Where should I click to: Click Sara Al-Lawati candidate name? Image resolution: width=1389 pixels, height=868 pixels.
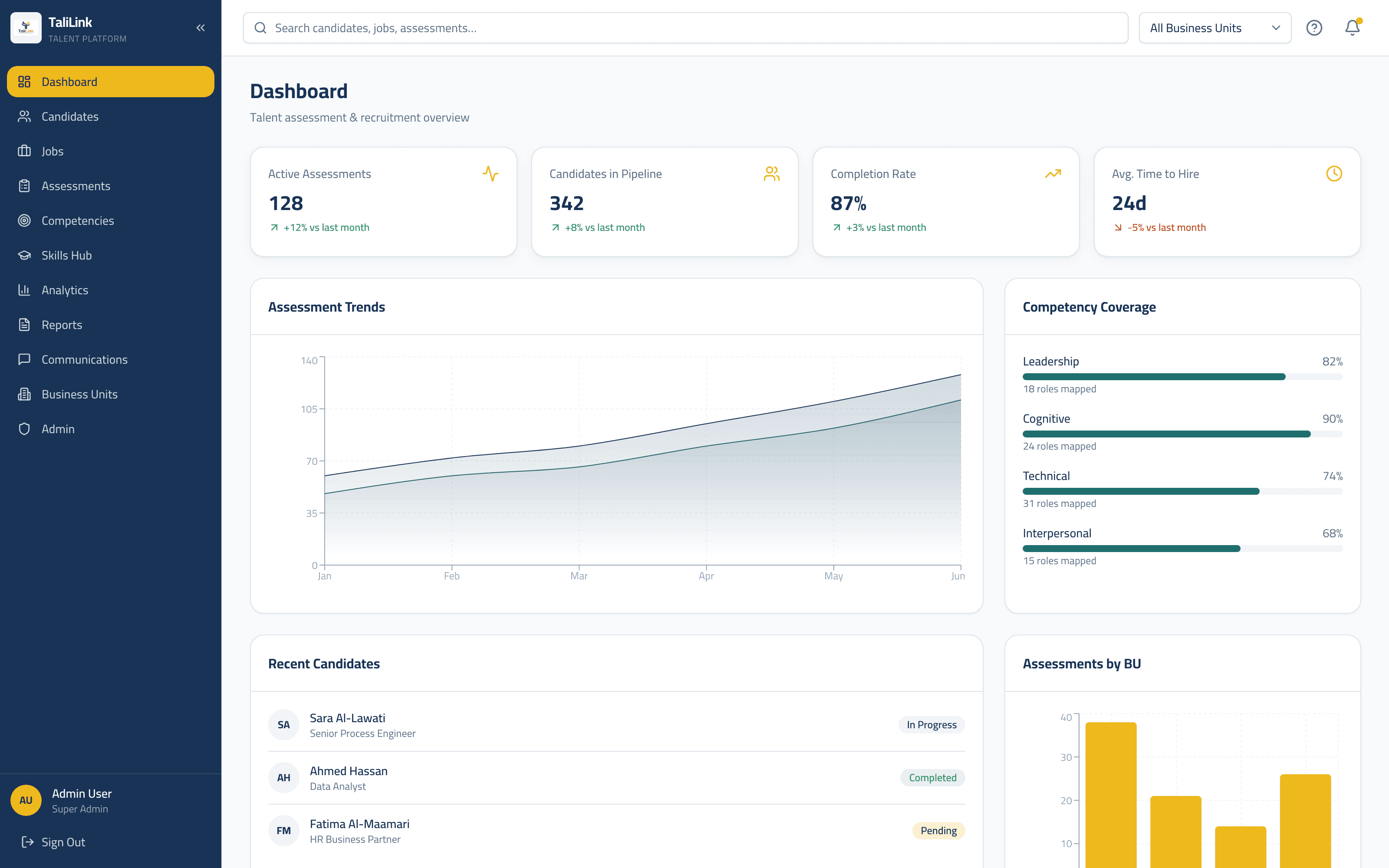[347, 717]
